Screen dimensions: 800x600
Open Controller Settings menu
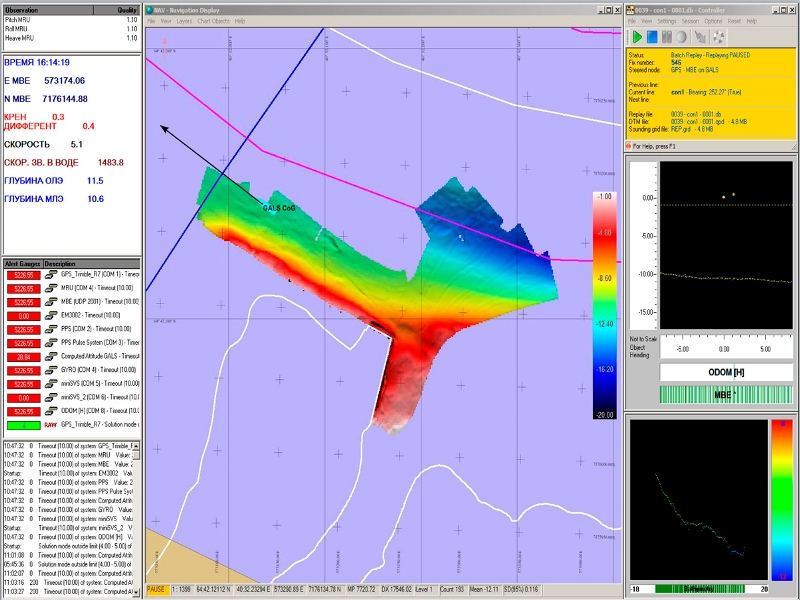click(666, 21)
